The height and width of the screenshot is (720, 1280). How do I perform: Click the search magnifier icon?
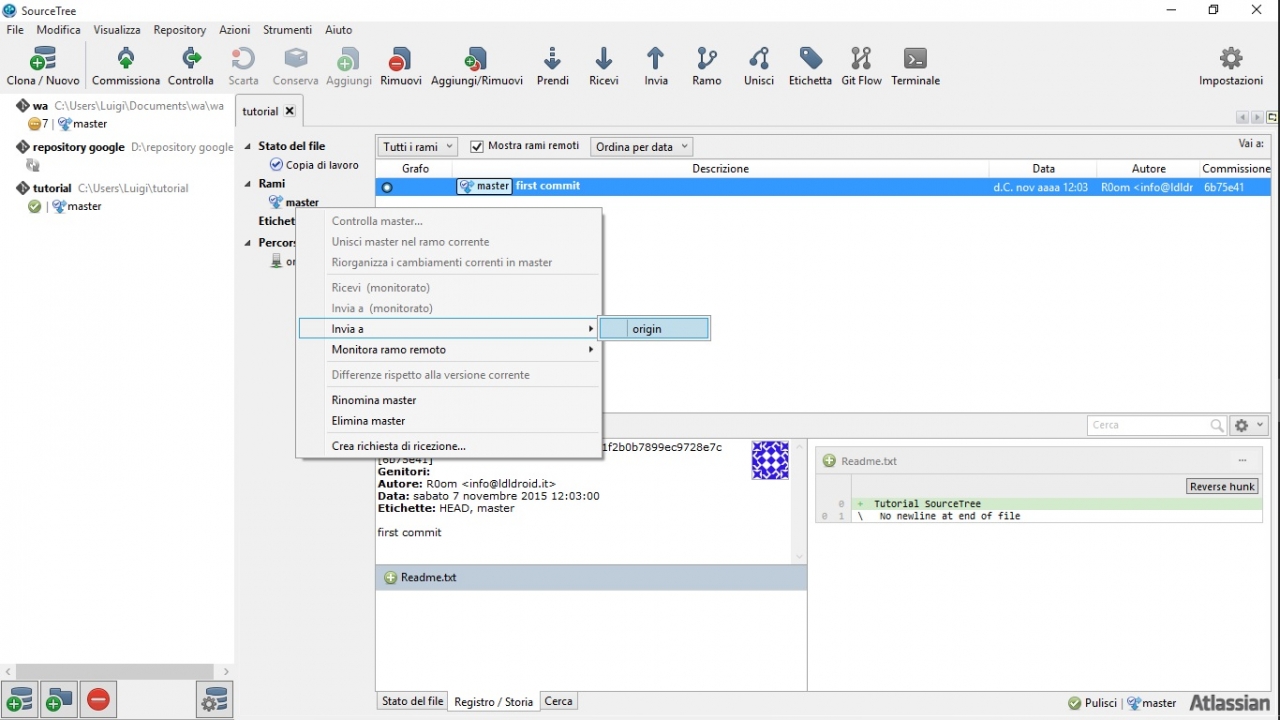(x=1217, y=426)
